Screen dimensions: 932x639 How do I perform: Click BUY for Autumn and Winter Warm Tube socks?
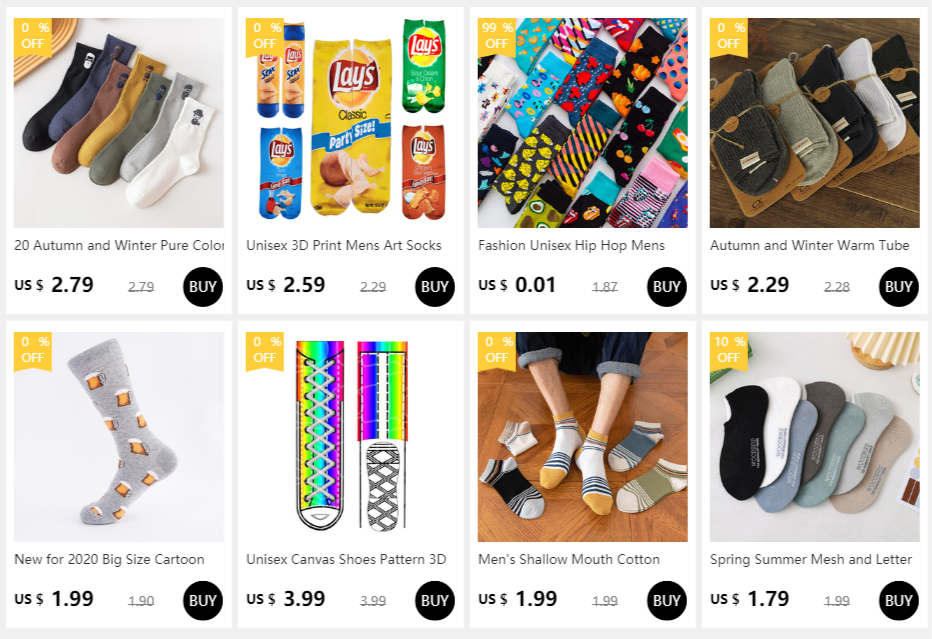point(898,287)
